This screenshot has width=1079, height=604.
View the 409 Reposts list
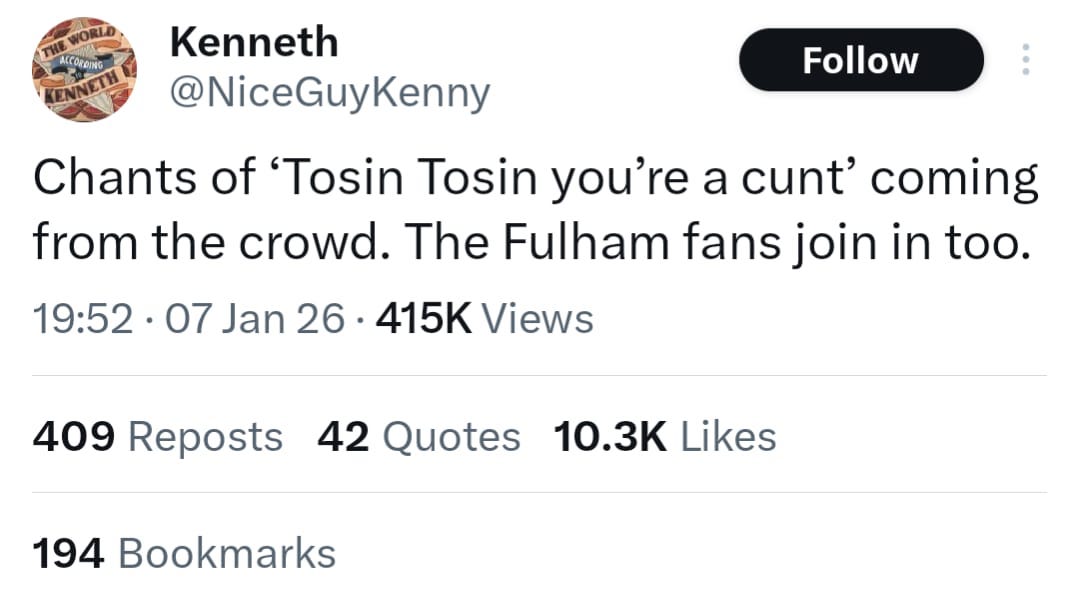157,437
